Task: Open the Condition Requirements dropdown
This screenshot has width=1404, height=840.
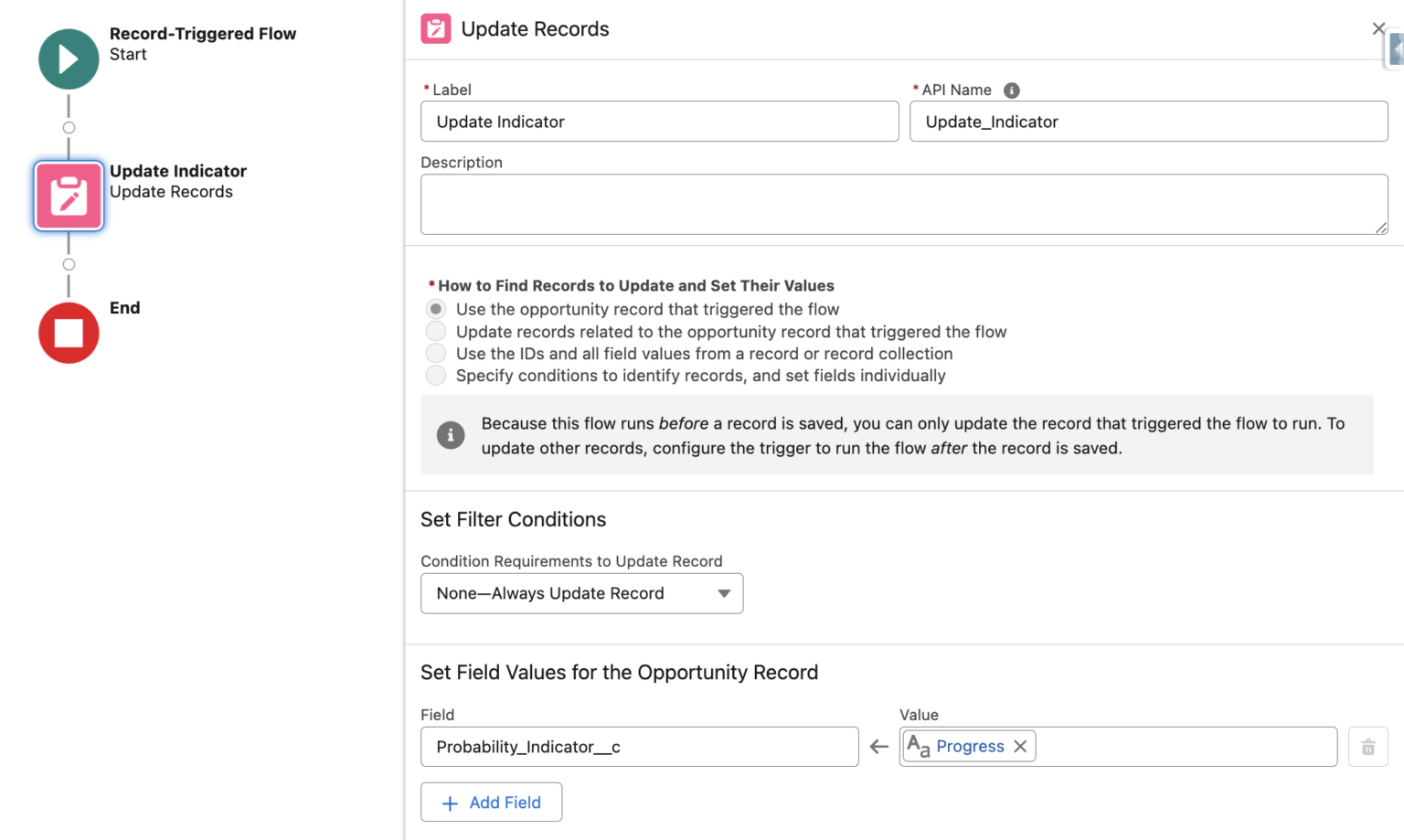Action: click(x=581, y=593)
